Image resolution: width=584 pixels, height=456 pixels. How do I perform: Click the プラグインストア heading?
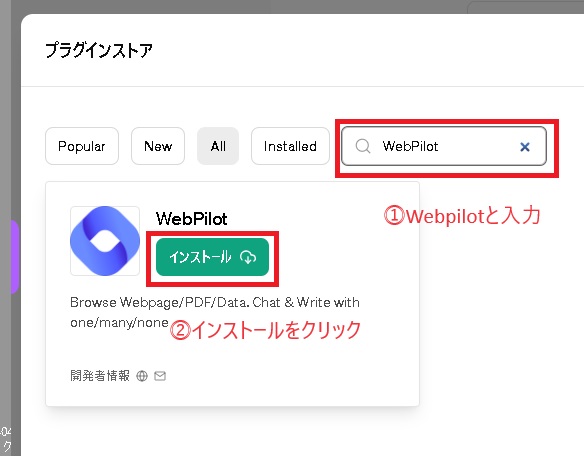pyautogui.click(x=99, y=50)
